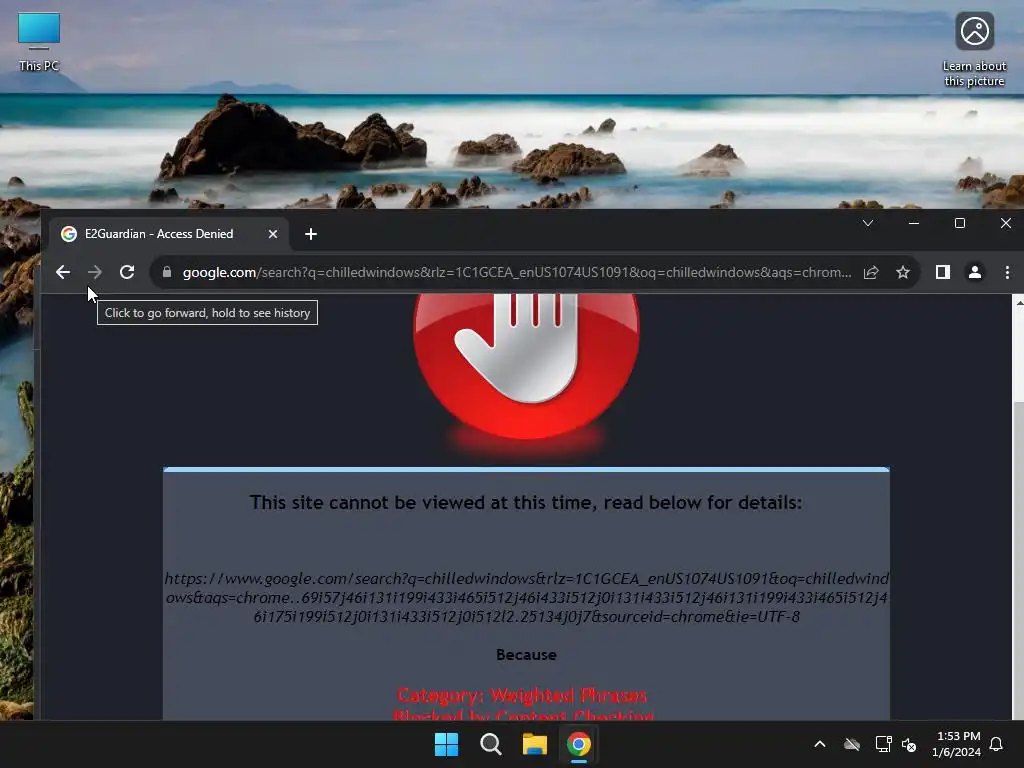Select the 'This site cannot be viewed' heading
The image size is (1024, 768).
pyautogui.click(x=526, y=502)
